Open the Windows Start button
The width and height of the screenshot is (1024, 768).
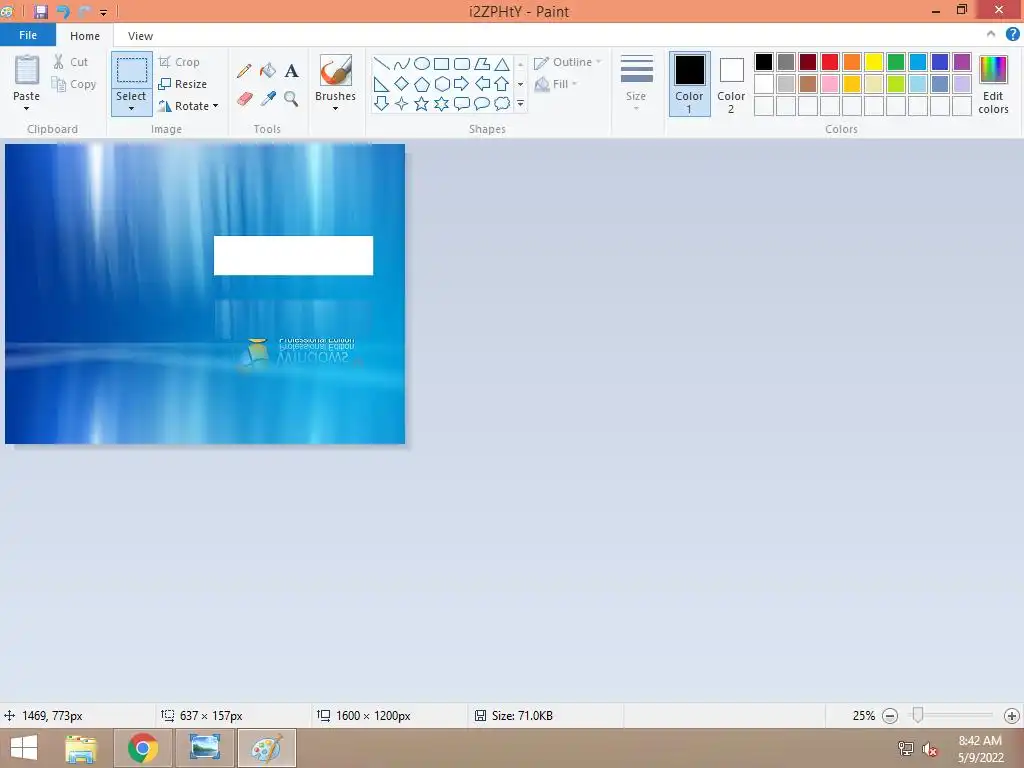24,748
